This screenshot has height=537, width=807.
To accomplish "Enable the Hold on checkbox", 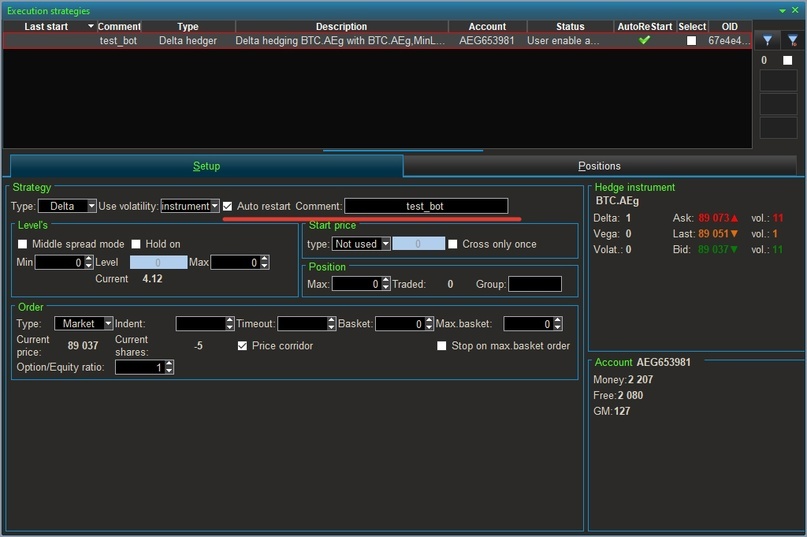I will [x=136, y=244].
